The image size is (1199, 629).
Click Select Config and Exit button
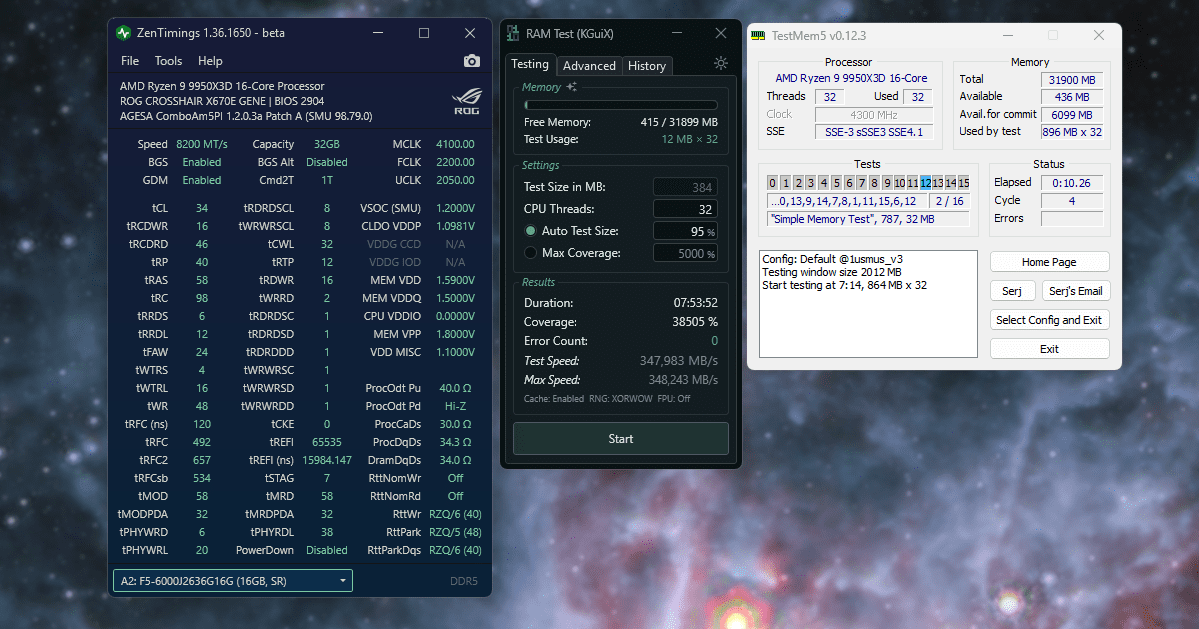[x=1049, y=320]
